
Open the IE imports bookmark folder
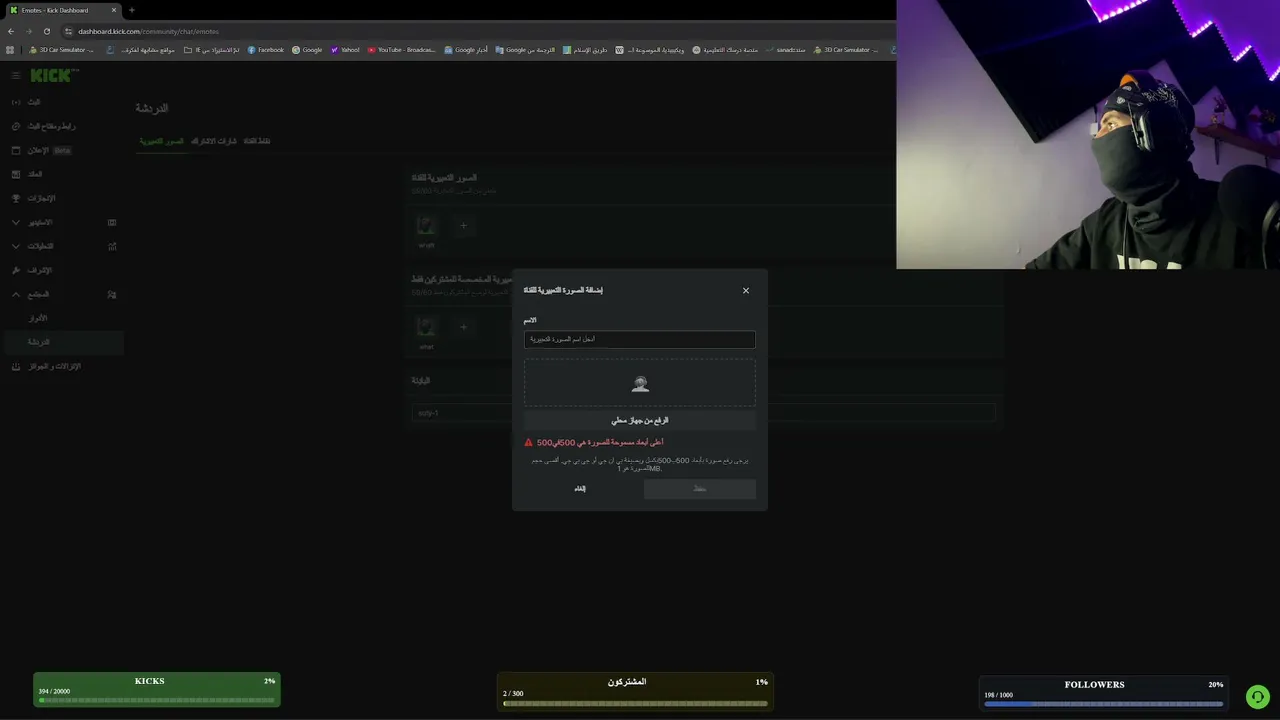(212, 50)
